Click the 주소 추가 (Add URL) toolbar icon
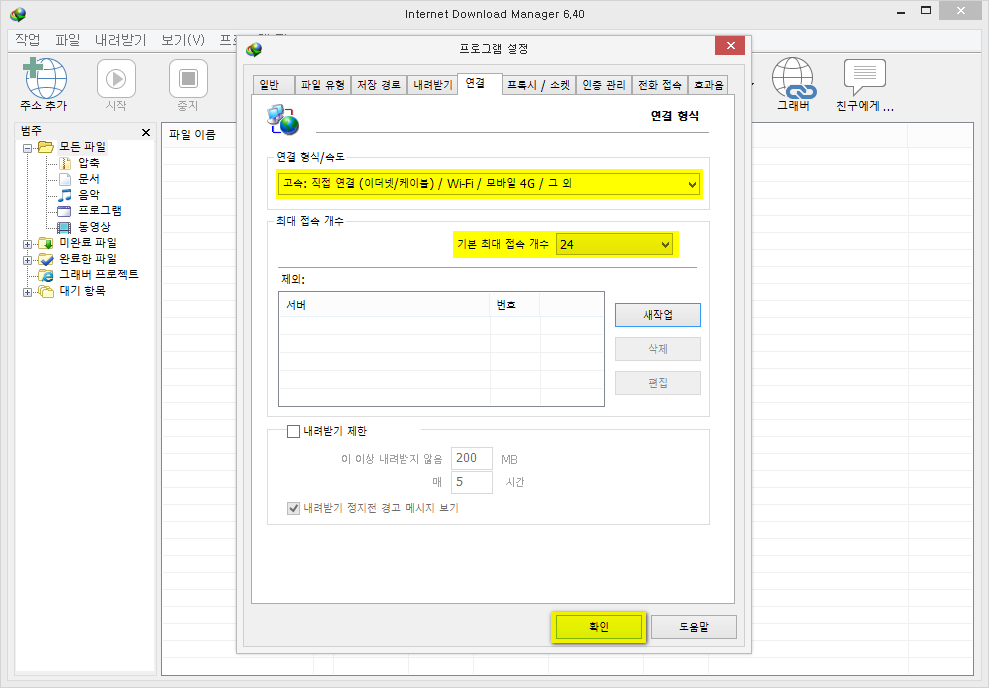The image size is (989, 688). pyautogui.click(x=44, y=78)
